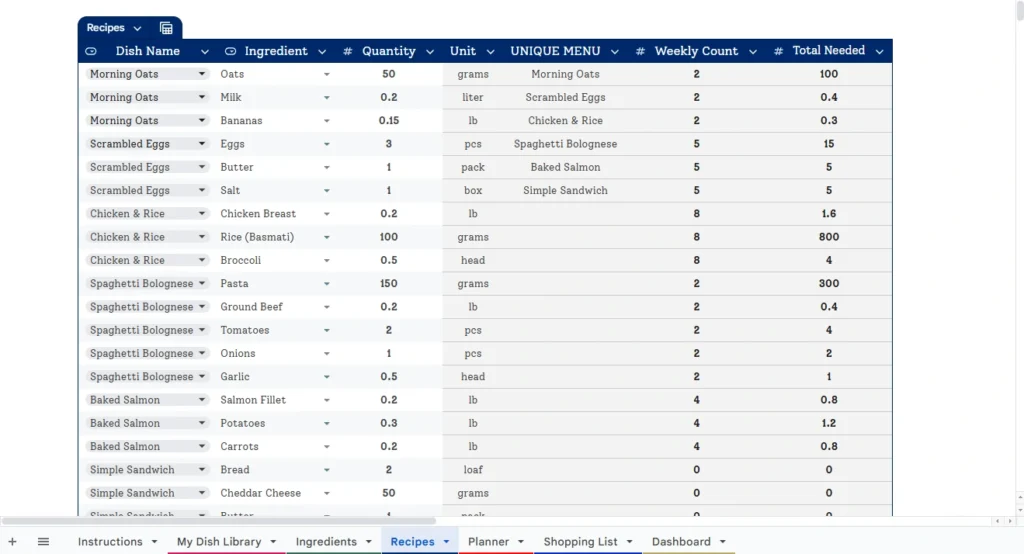Select the Ground Beef ingredient cell
This screenshot has height=554, width=1024.
point(274,307)
